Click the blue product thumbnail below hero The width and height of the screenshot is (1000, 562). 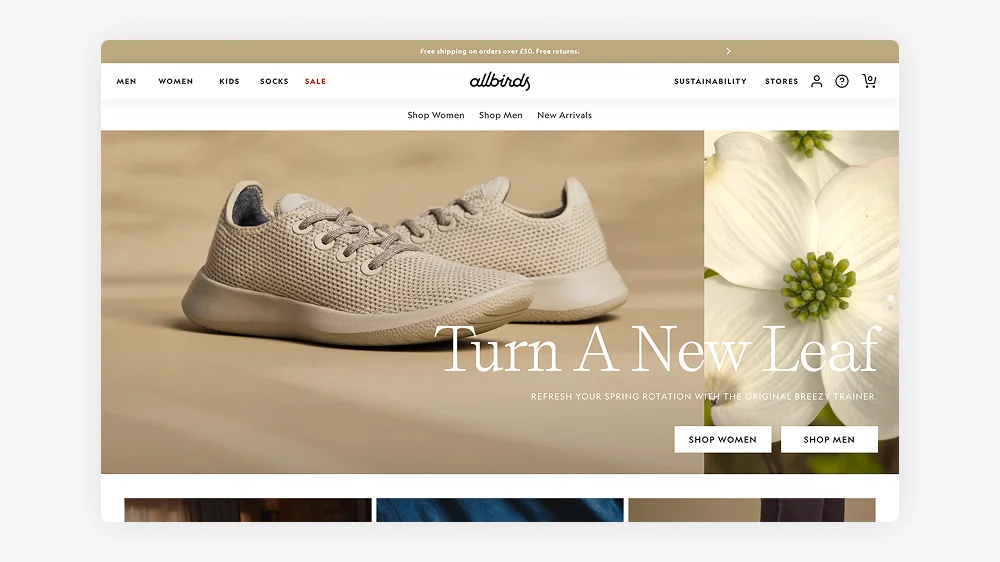click(500, 510)
